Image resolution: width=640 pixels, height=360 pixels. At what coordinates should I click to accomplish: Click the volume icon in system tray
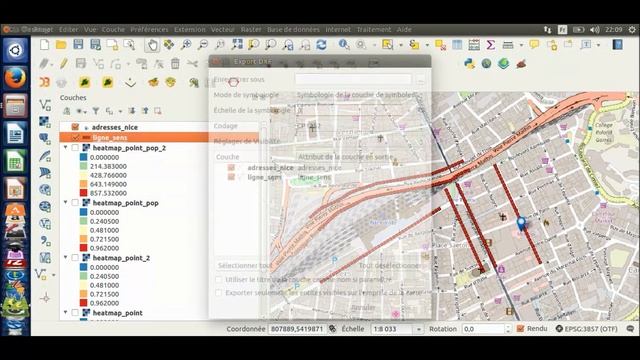coord(595,30)
